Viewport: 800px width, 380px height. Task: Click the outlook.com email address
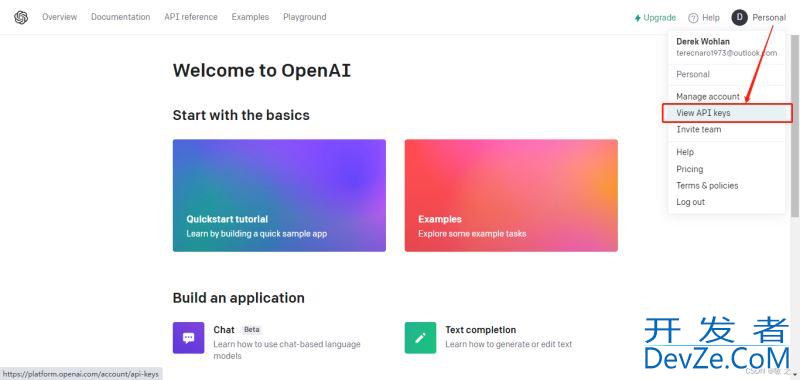click(727, 53)
